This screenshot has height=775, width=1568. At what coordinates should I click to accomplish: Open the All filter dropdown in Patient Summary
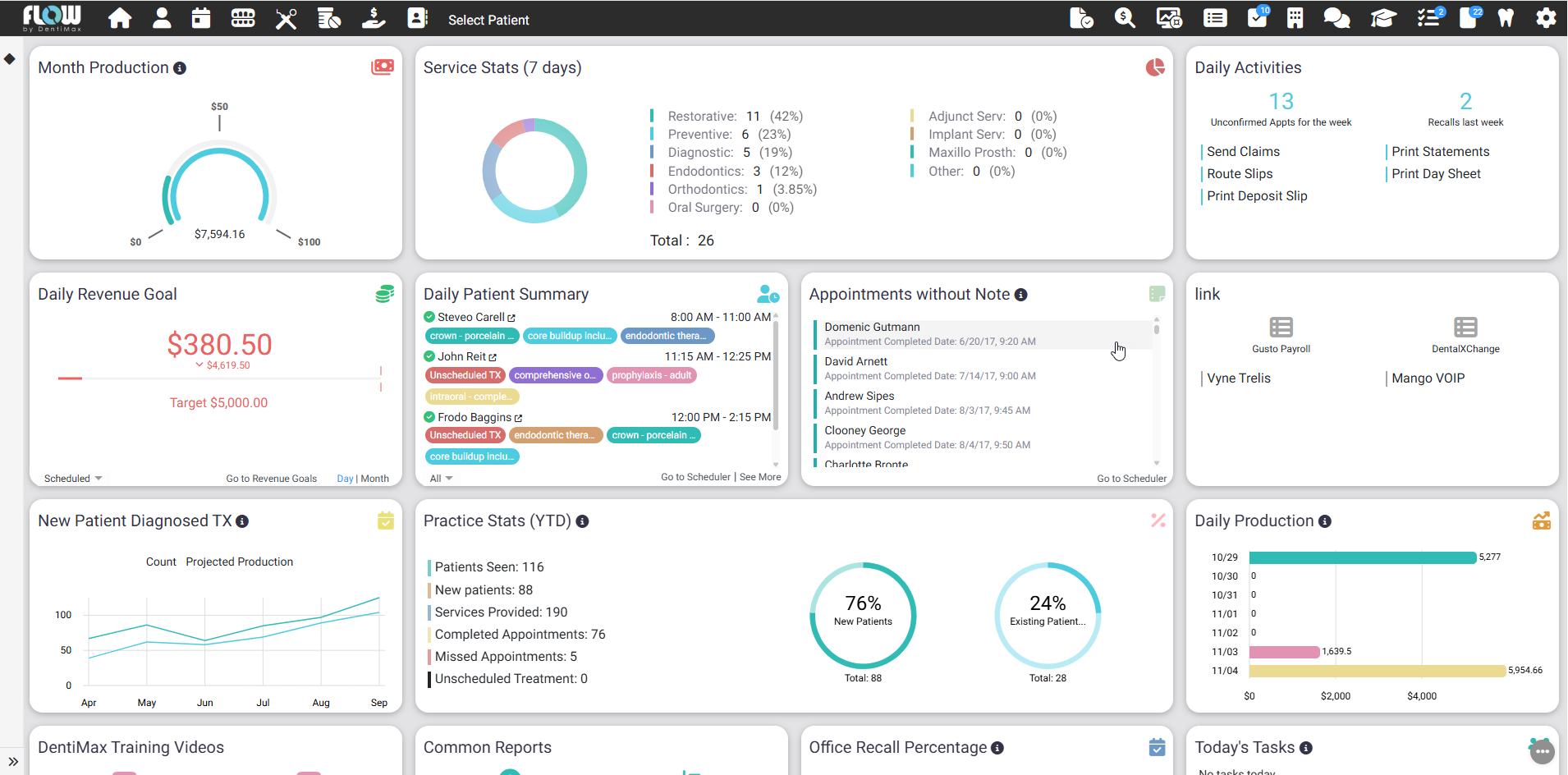(x=441, y=479)
